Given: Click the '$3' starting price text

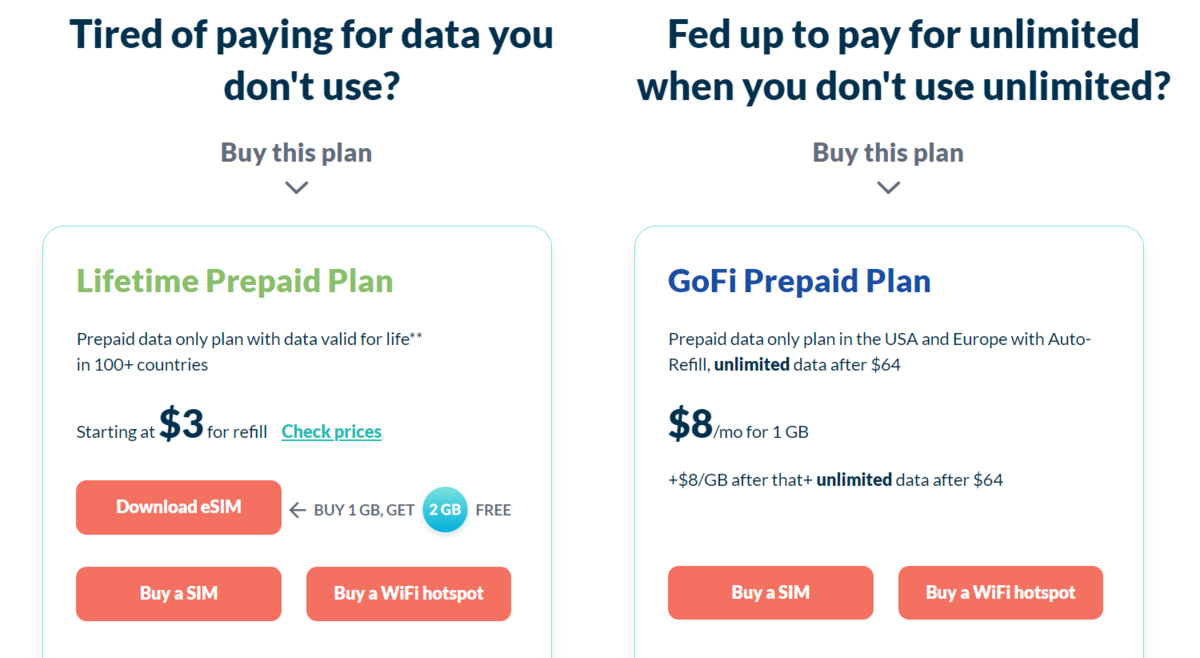Looking at the screenshot, I should pos(182,424).
